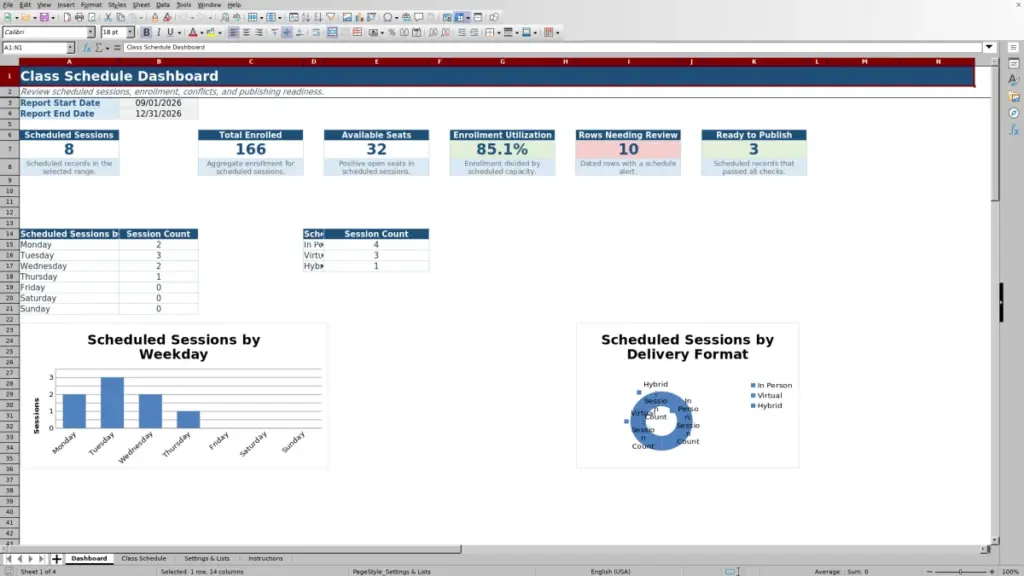Select the Scheduled Sessions by Weekday chart
The image size is (1024, 576).
click(174, 396)
